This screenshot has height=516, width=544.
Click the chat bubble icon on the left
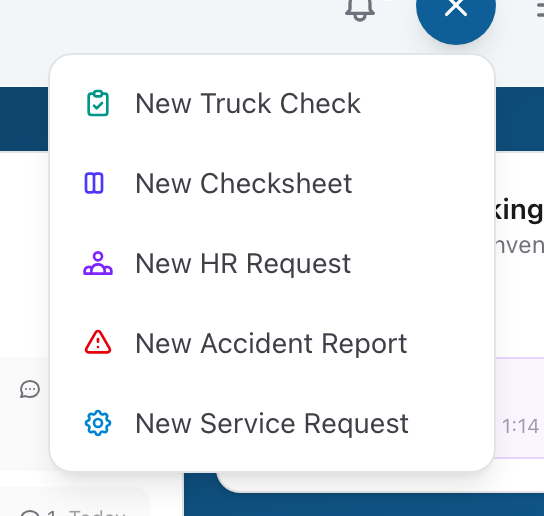(x=30, y=389)
